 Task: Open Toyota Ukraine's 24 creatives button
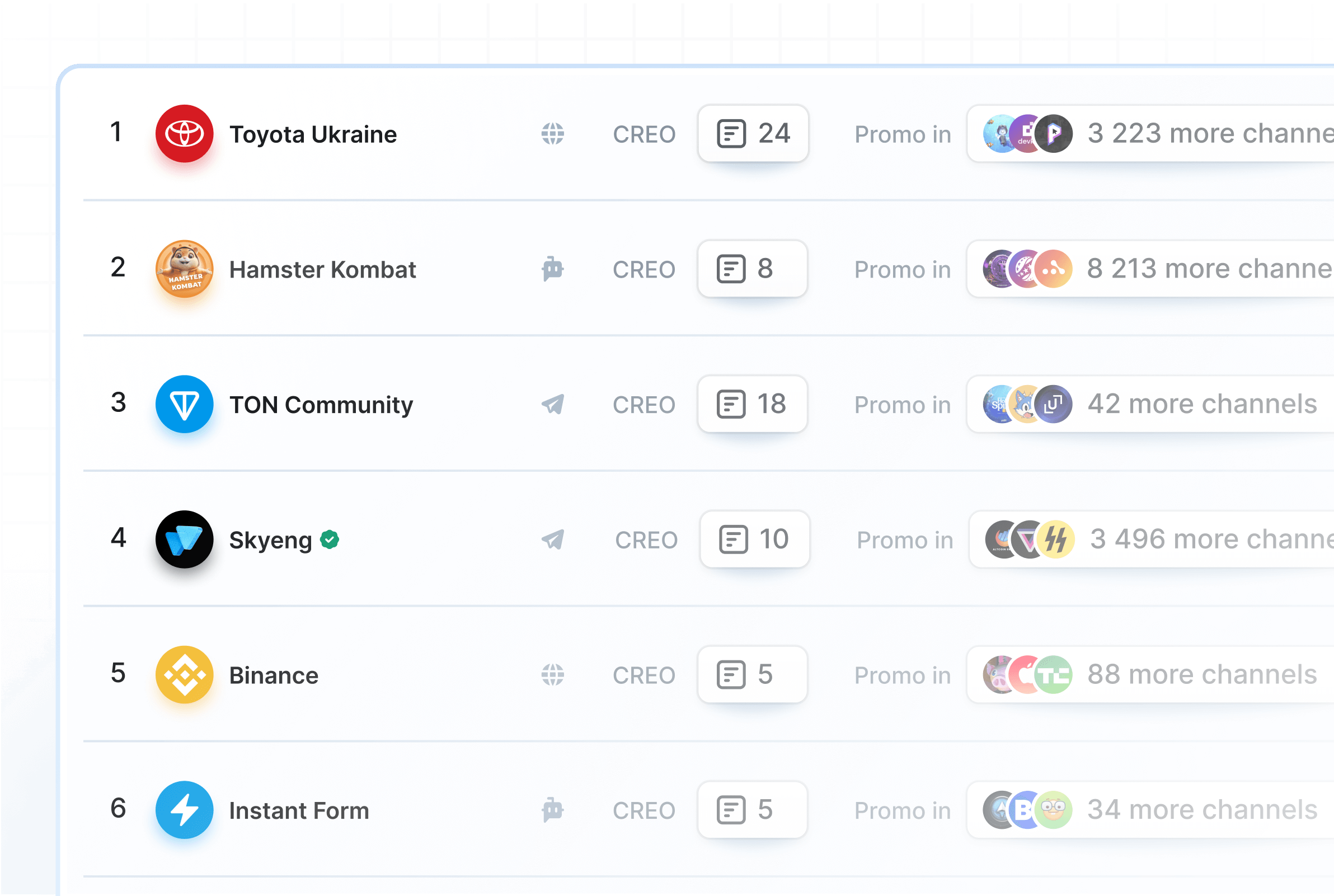[x=753, y=134]
